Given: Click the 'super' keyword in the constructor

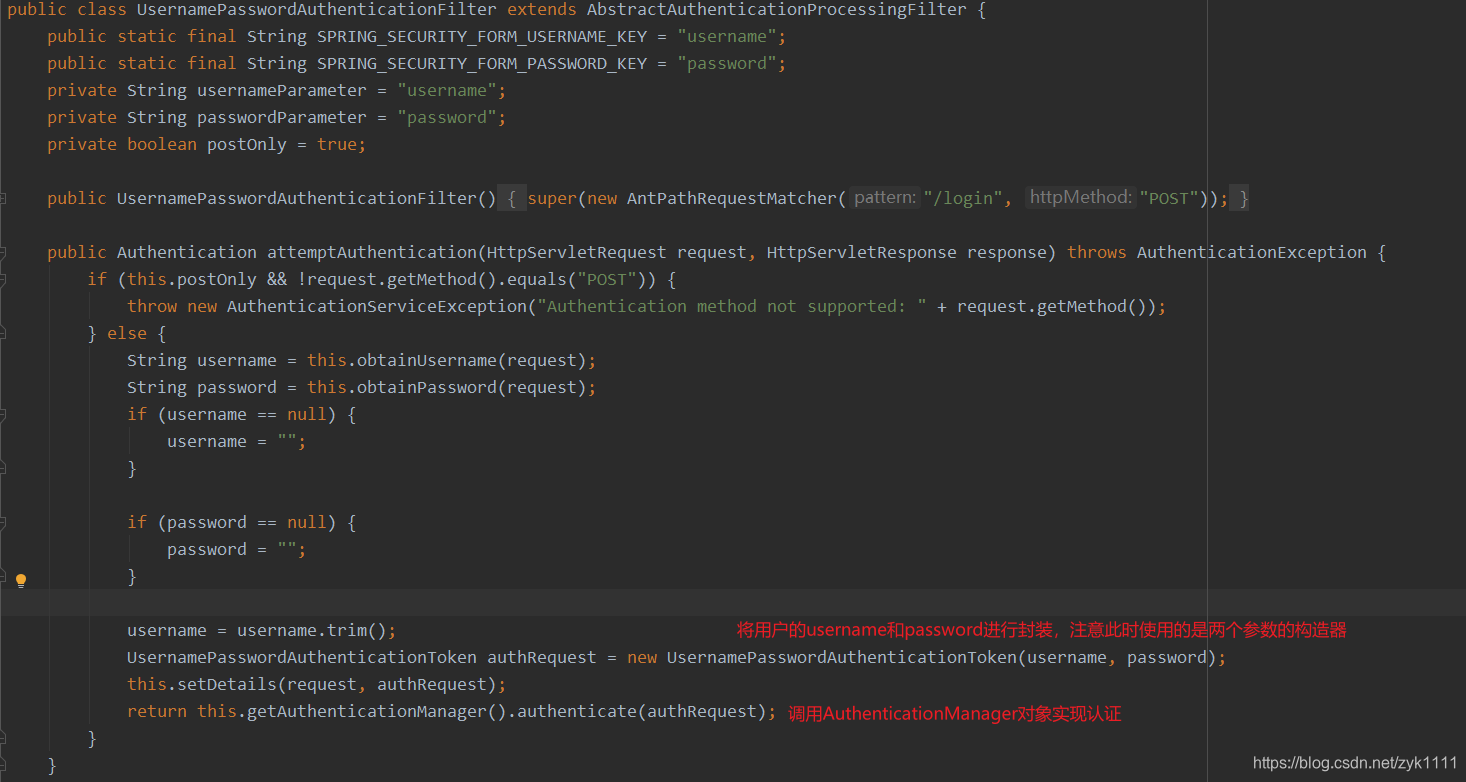Looking at the screenshot, I should pyautogui.click(x=552, y=198).
